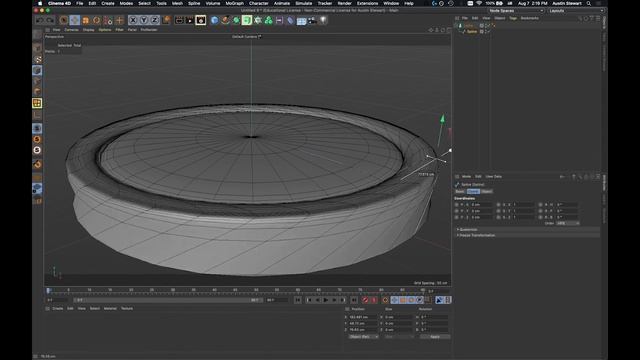Click the Undo icon in top toolbar

click(x=40, y=20)
